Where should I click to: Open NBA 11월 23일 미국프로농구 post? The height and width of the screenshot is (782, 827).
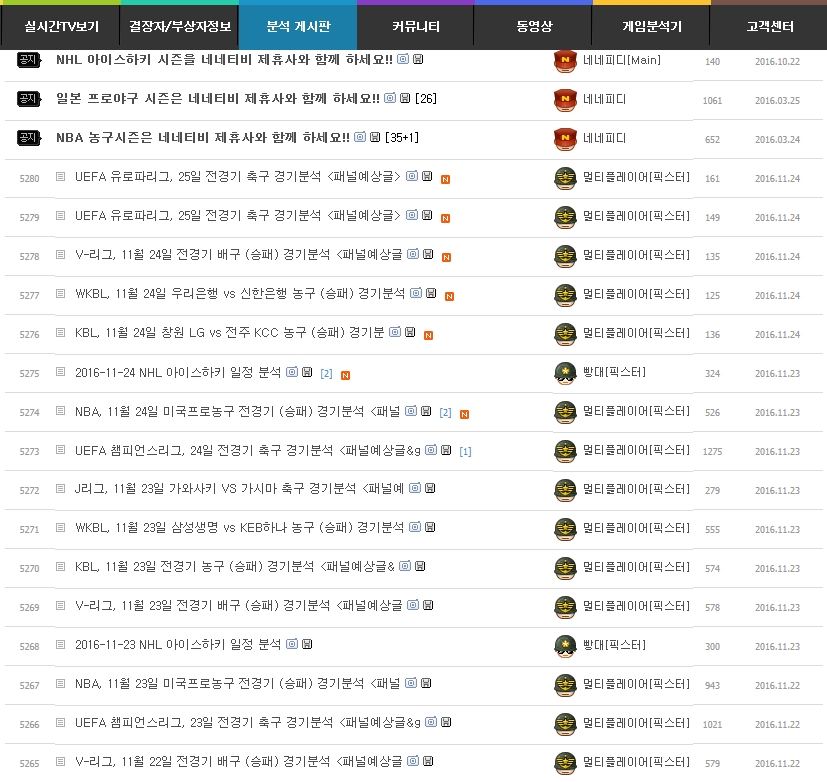click(237, 684)
